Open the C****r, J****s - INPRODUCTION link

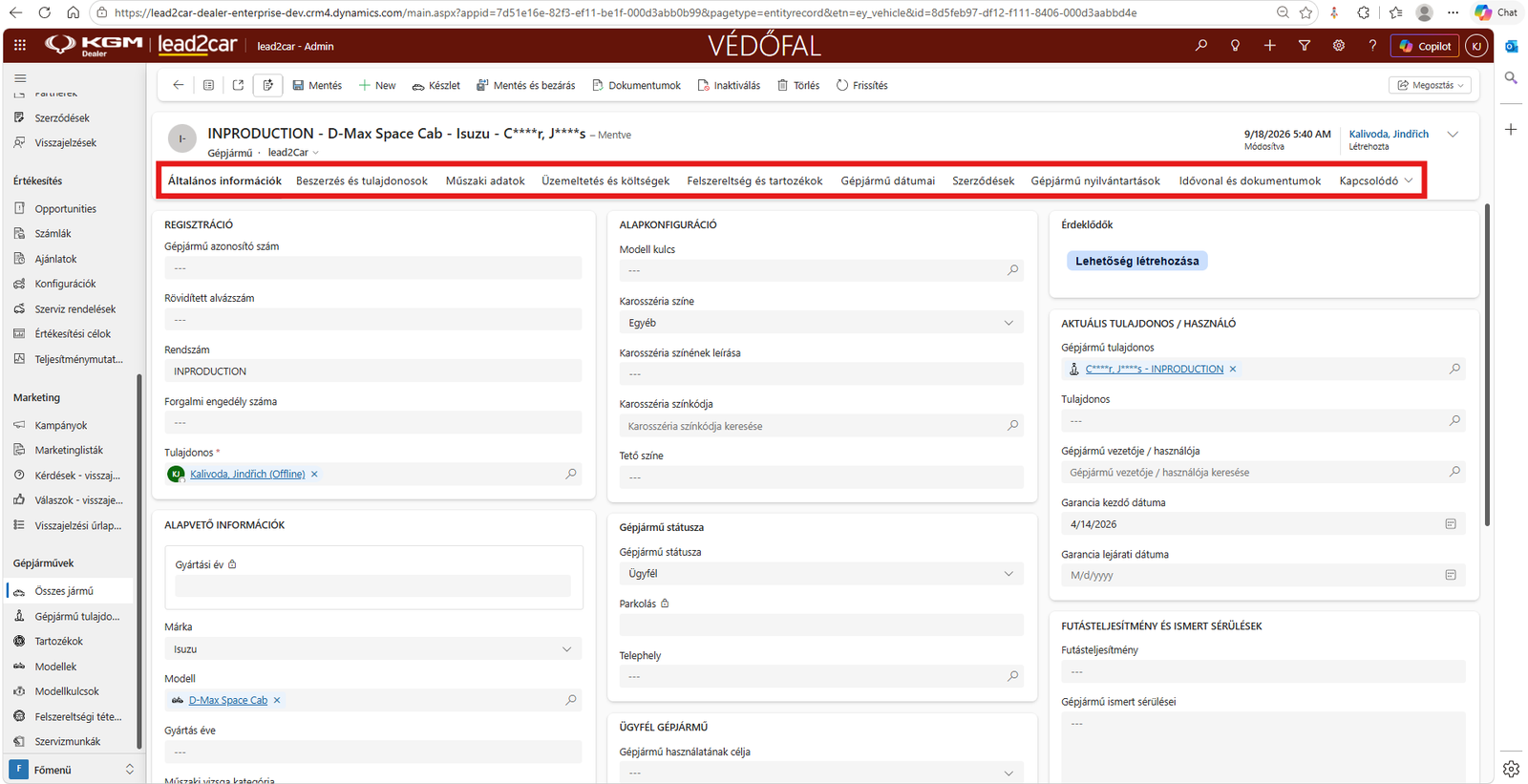pyautogui.click(x=1154, y=369)
